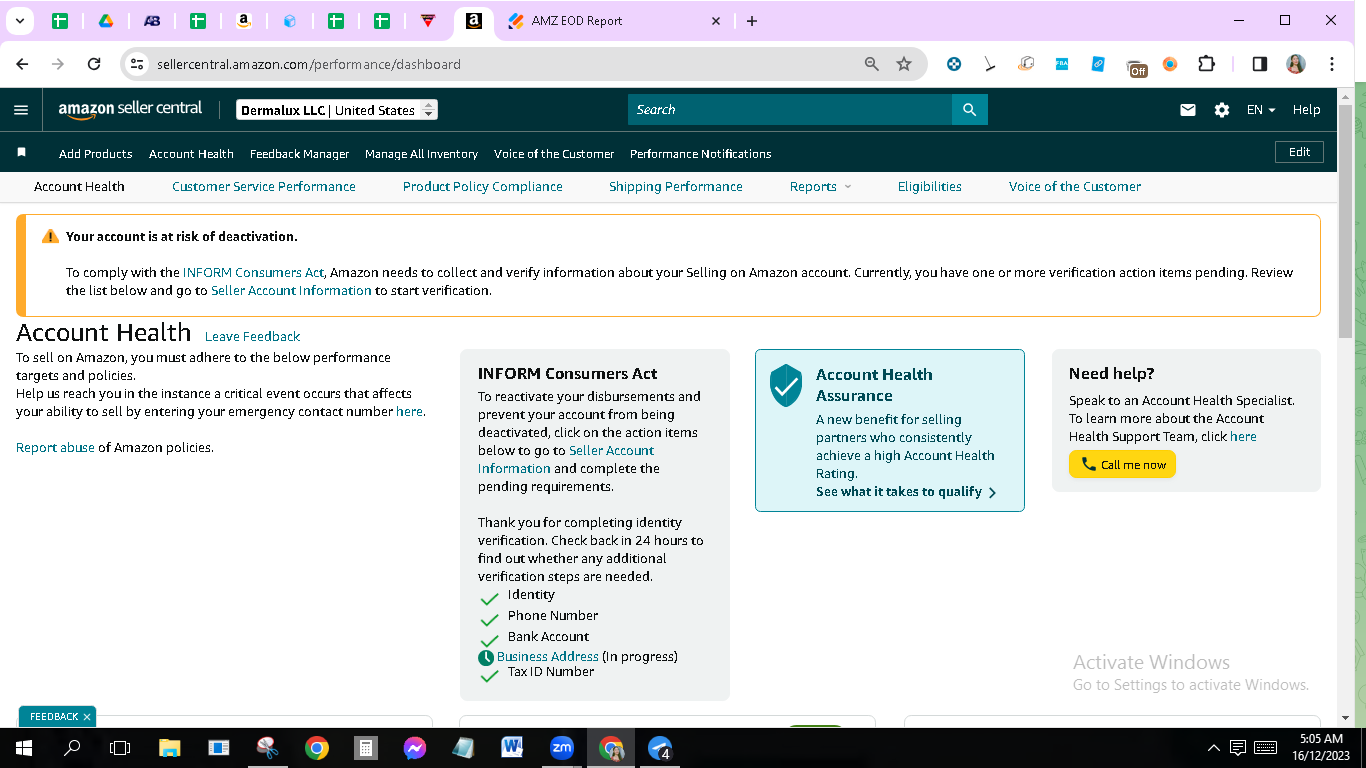Open Feedback Manager from the favorites bar
The width and height of the screenshot is (1366, 768).
pos(300,154)
